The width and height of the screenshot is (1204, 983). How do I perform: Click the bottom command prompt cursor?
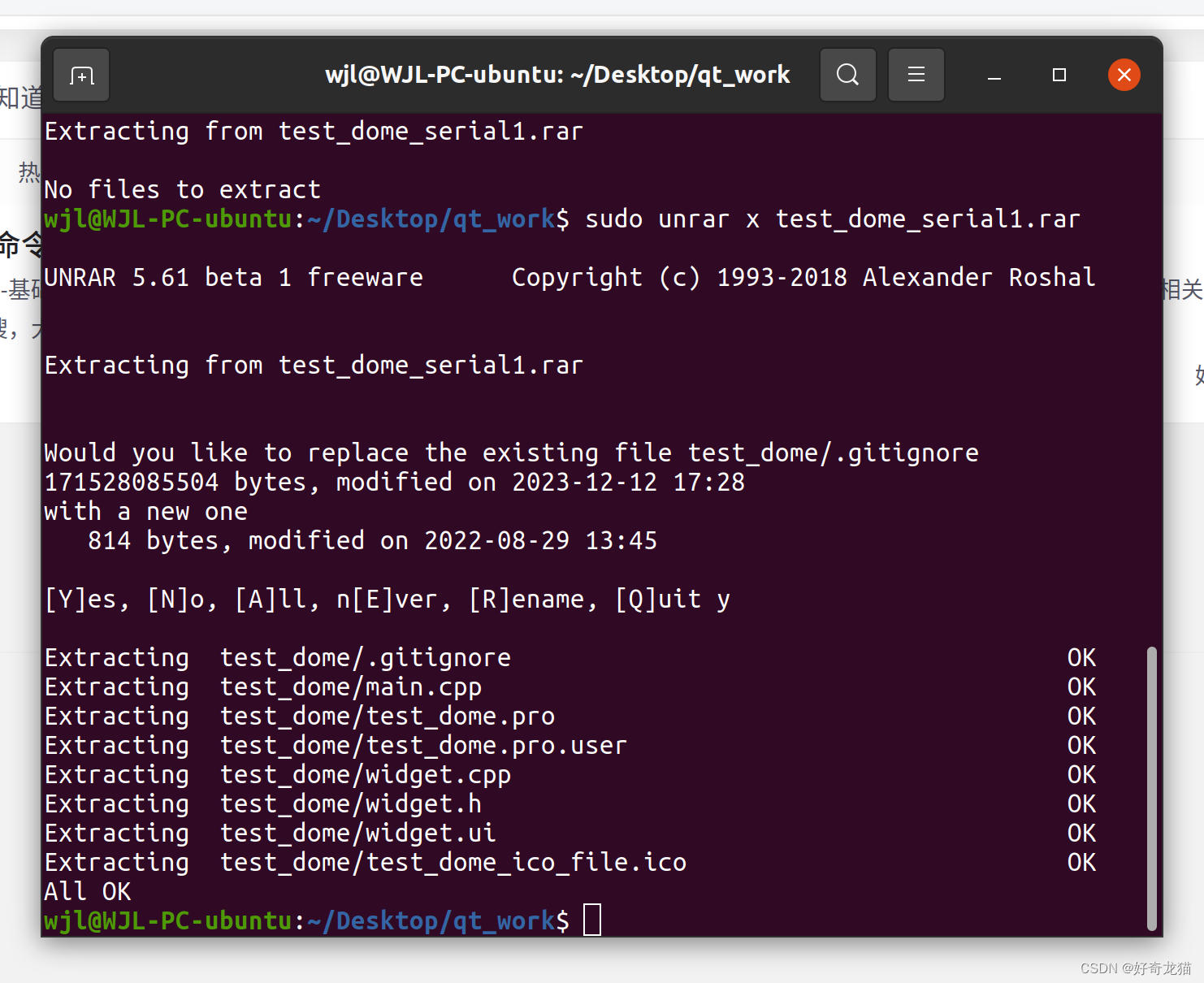[592, 920]
